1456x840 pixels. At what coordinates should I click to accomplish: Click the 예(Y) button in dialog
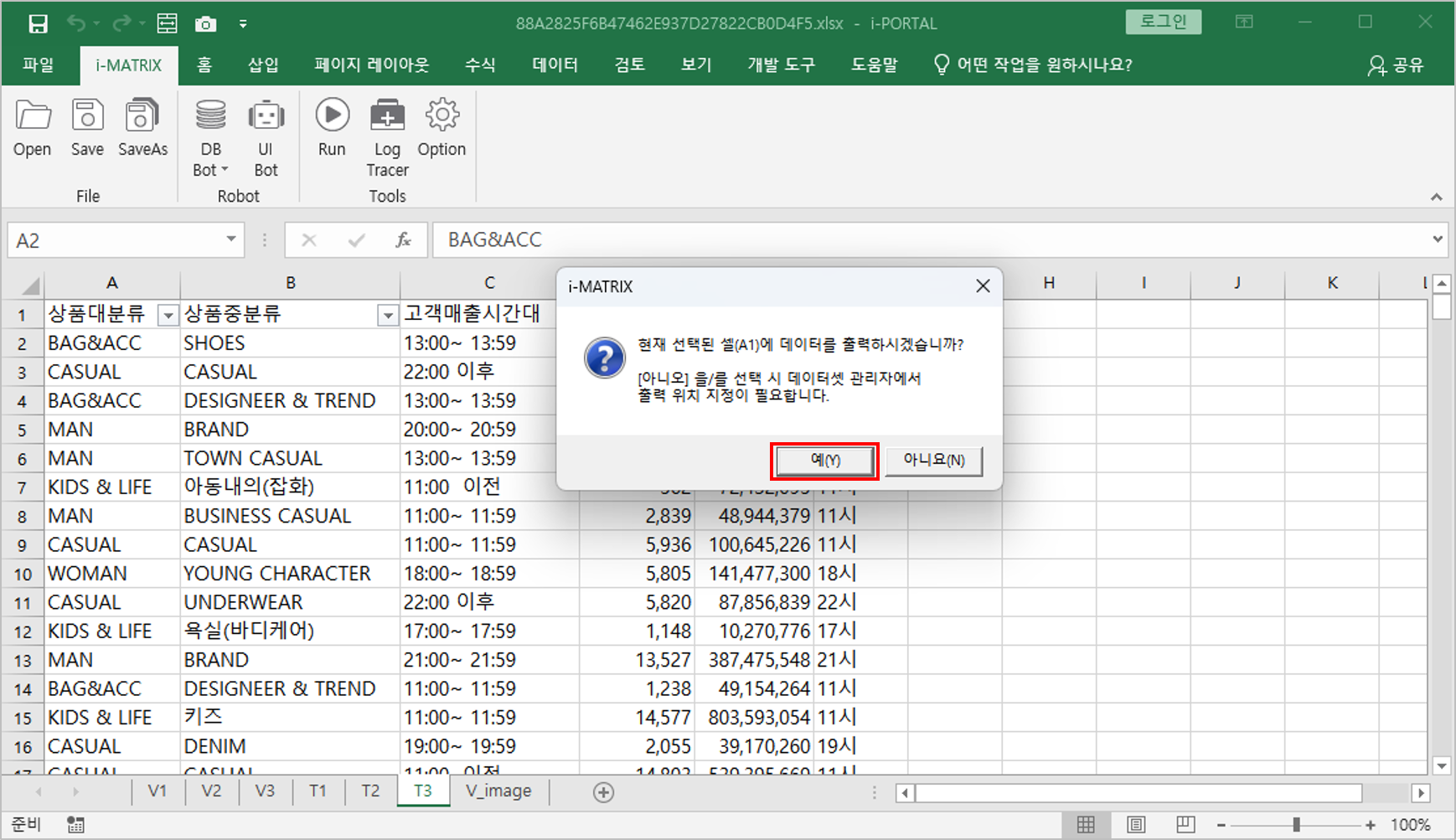tap(825, 461)
